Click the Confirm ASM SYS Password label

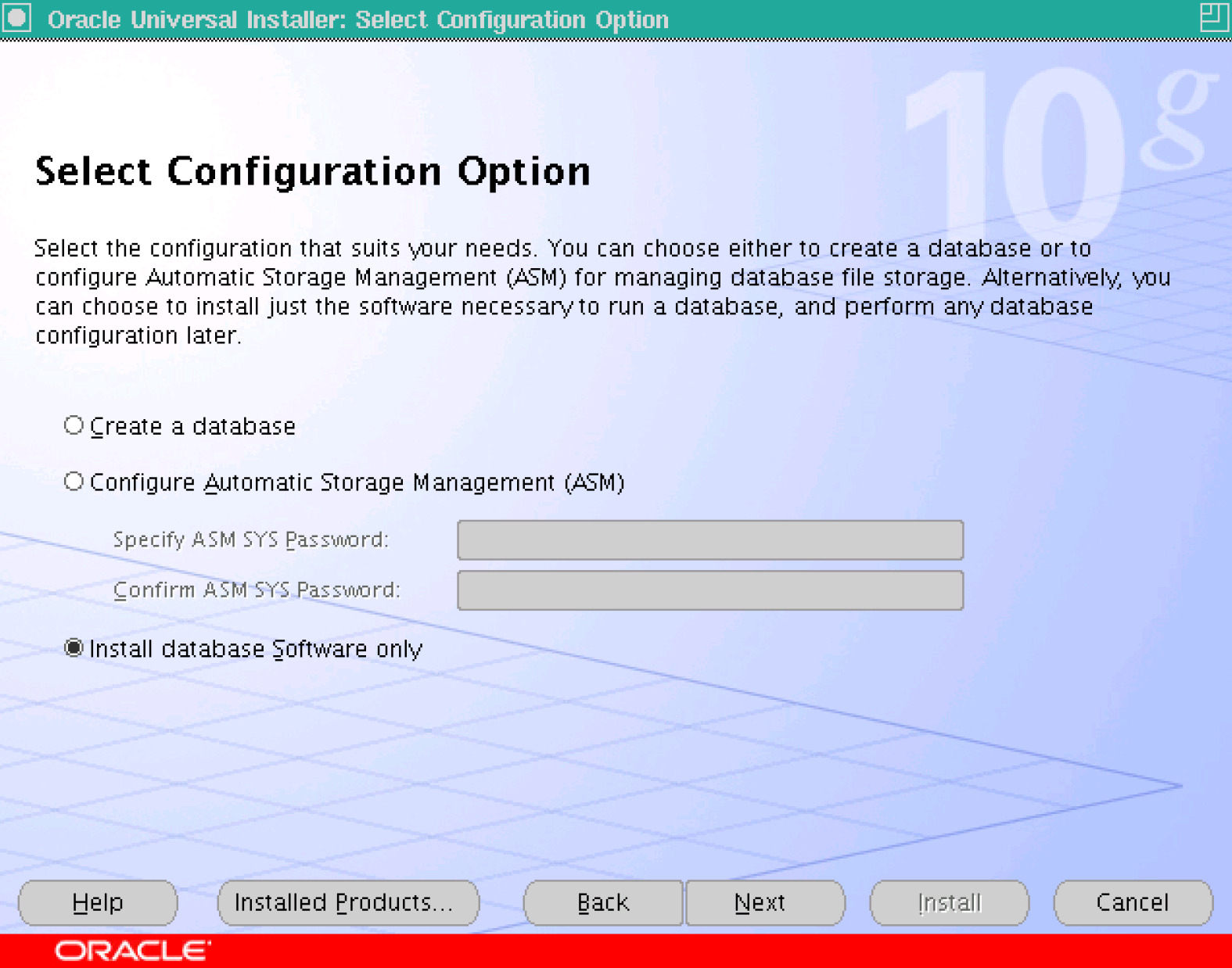click(257, 590)
